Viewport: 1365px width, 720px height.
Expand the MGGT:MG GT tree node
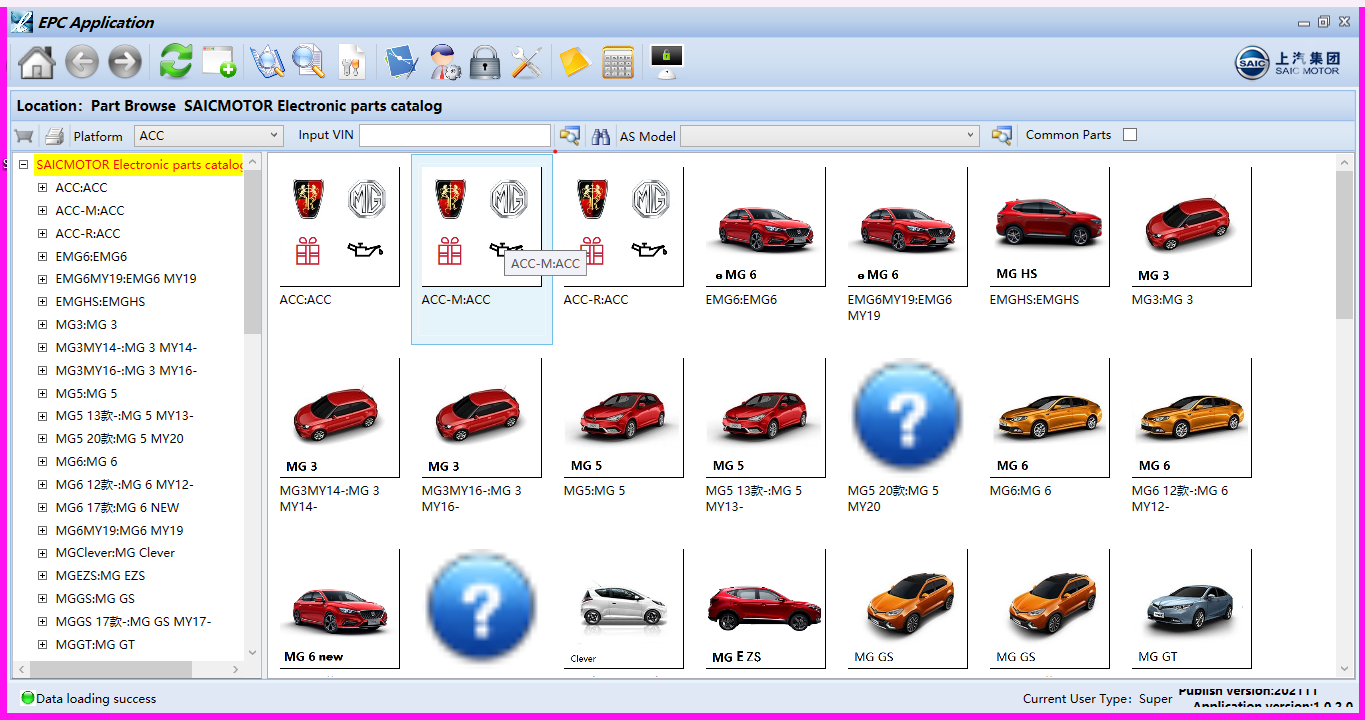coord(42,645)
